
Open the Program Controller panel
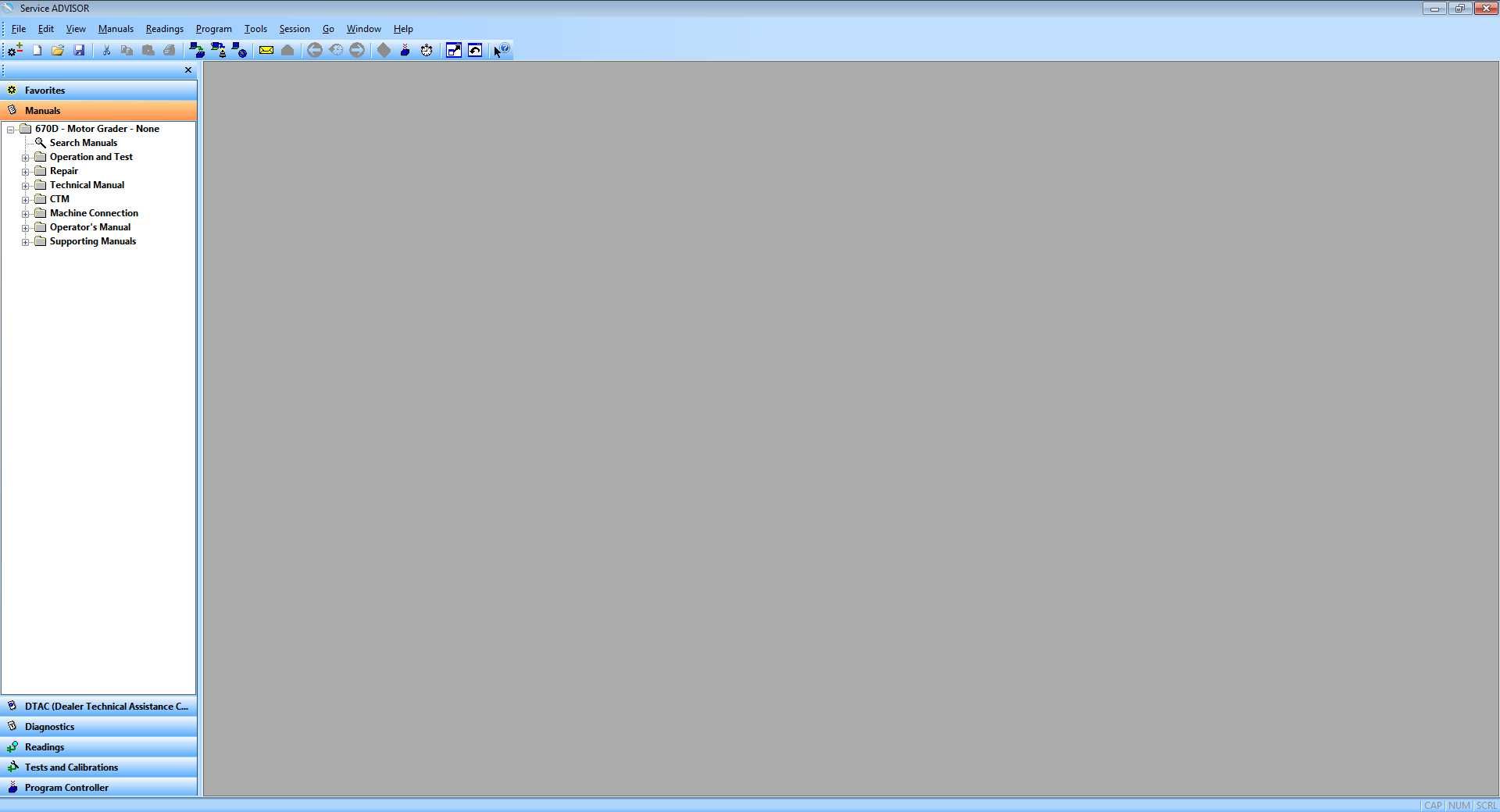point(98,788)
